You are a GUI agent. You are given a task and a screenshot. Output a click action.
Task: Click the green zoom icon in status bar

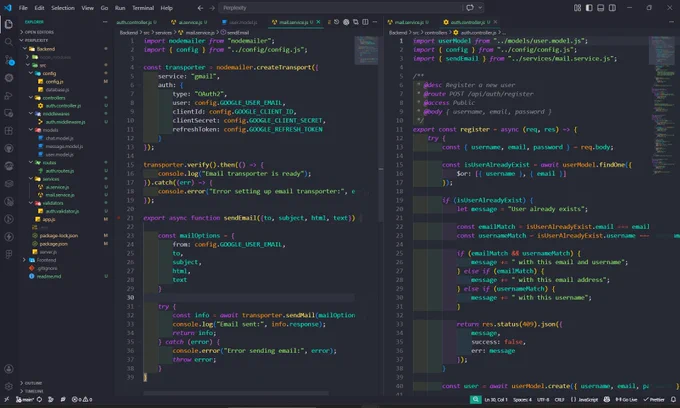point(475,399)
